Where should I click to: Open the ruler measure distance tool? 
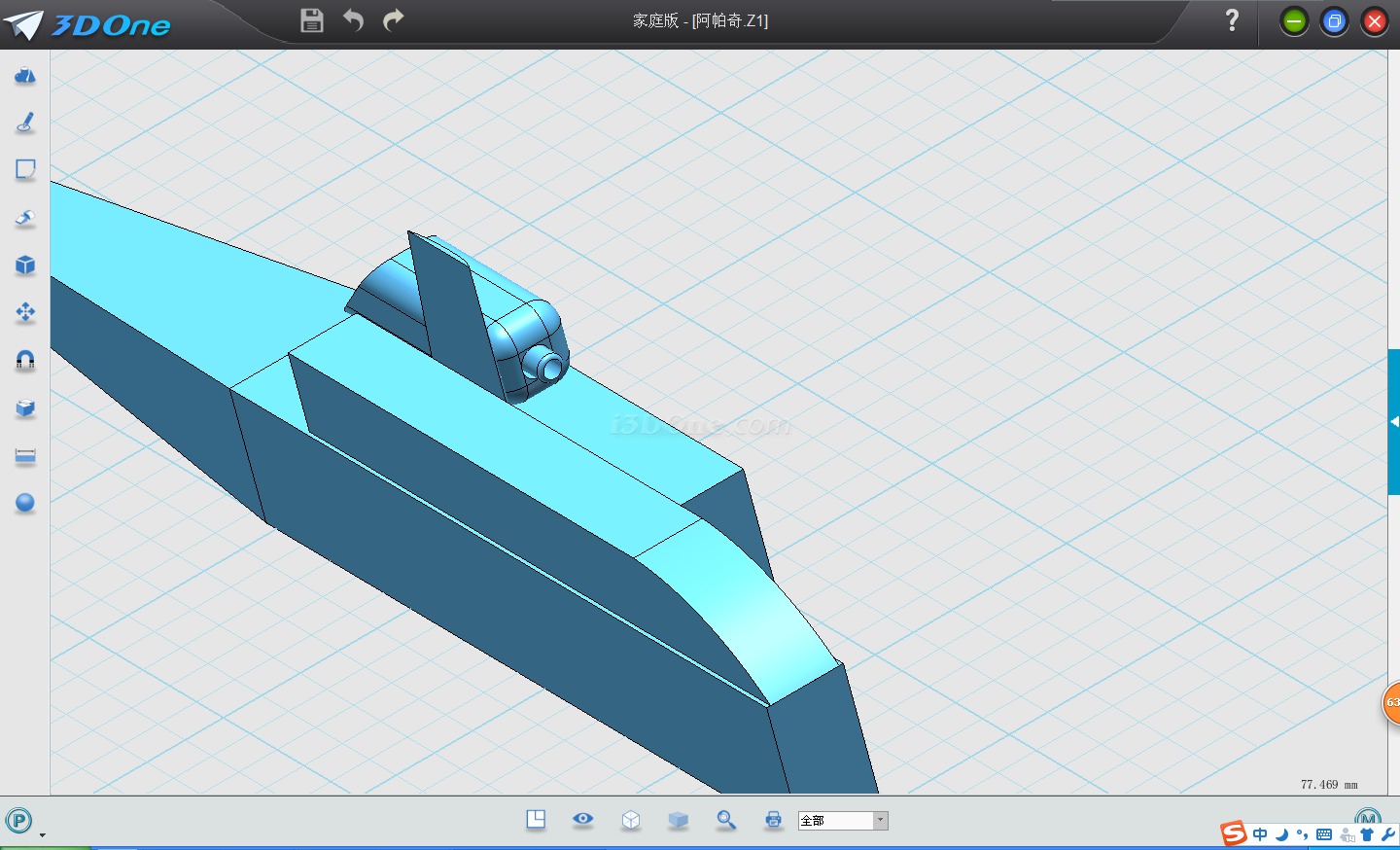pos(25,455)
